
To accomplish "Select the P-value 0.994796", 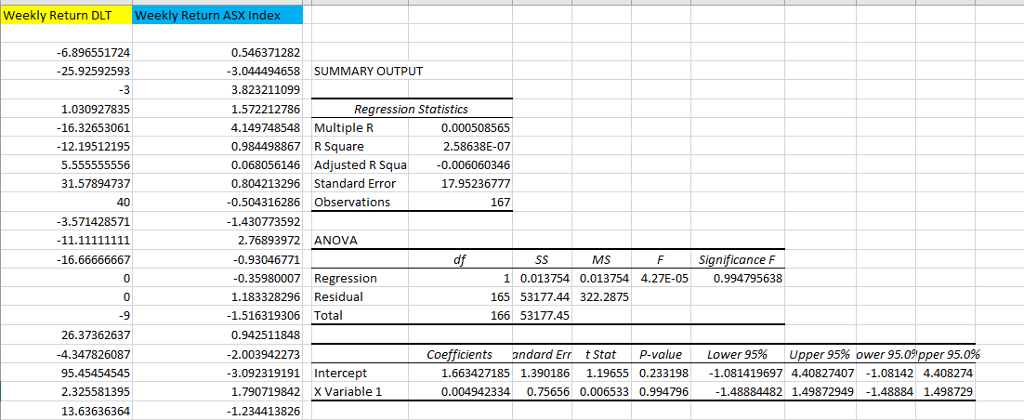I will tap(664, 393).
